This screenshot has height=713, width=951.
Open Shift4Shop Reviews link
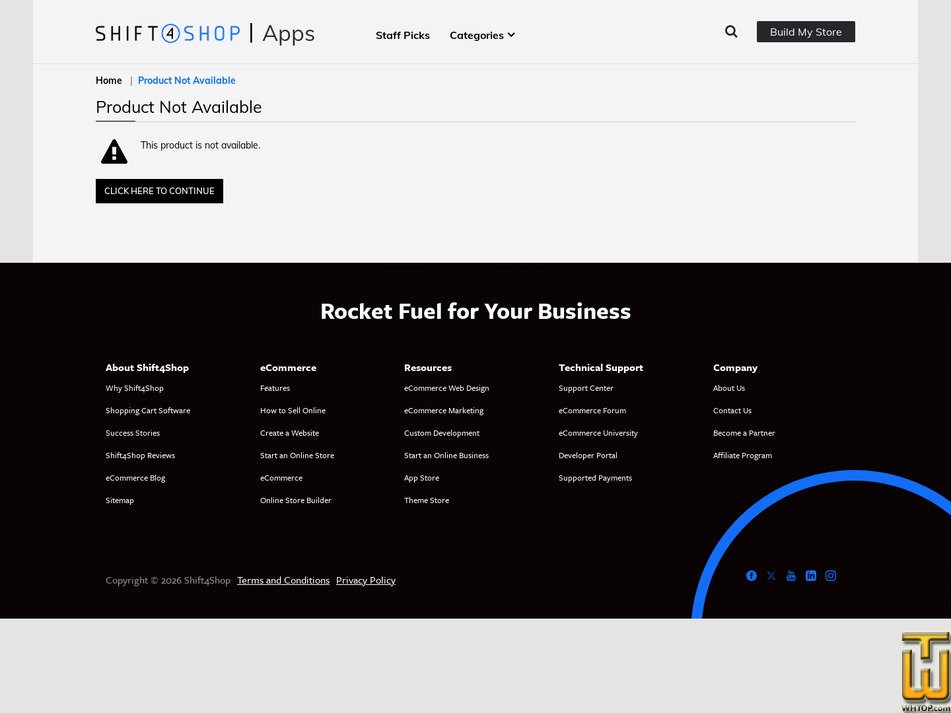click(140, 455)
